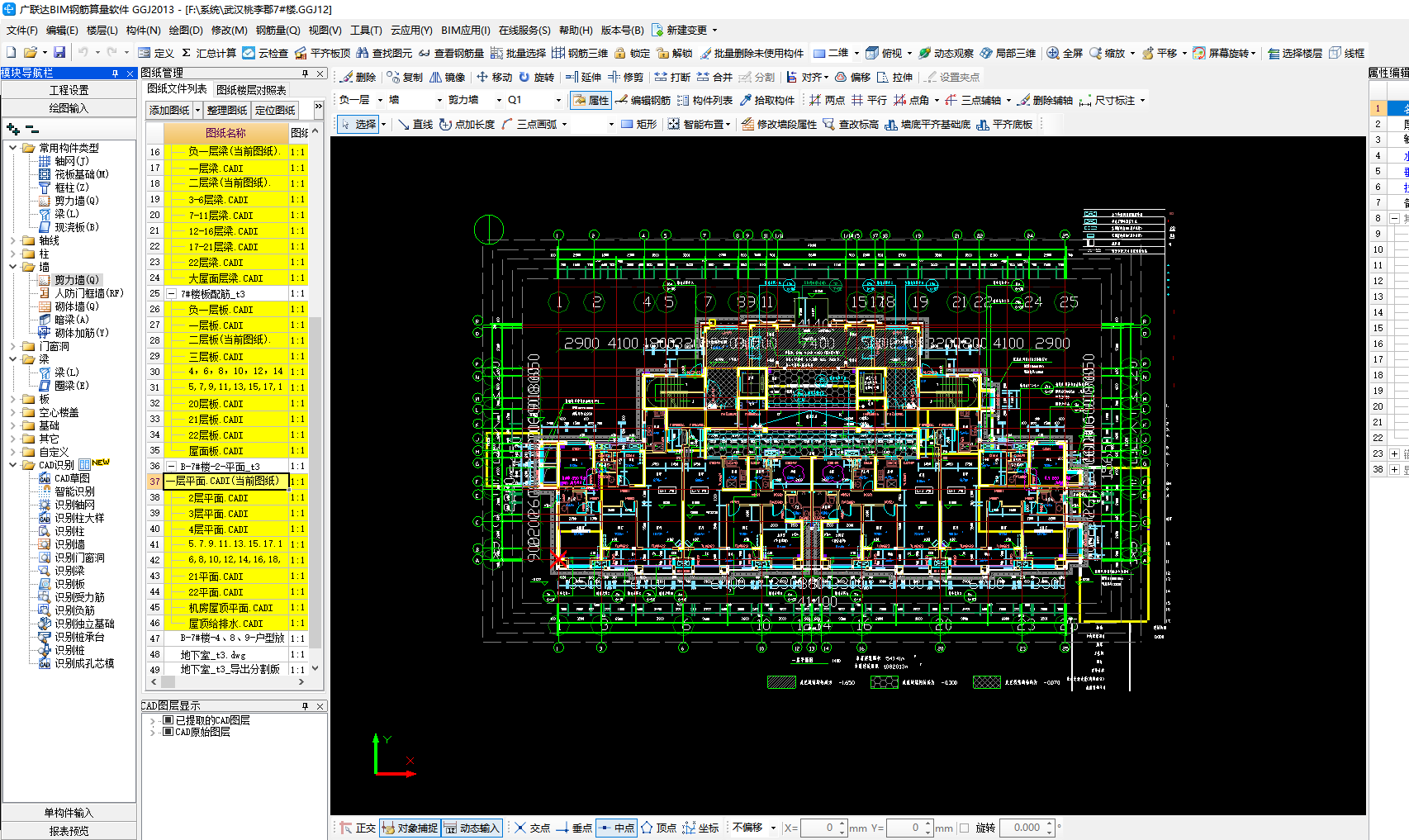This screenshot has width=1409, height=840.
Task: Select the 矩形 rectangle drawing tool
Action: pyautogui.click(x=638, y=124)
